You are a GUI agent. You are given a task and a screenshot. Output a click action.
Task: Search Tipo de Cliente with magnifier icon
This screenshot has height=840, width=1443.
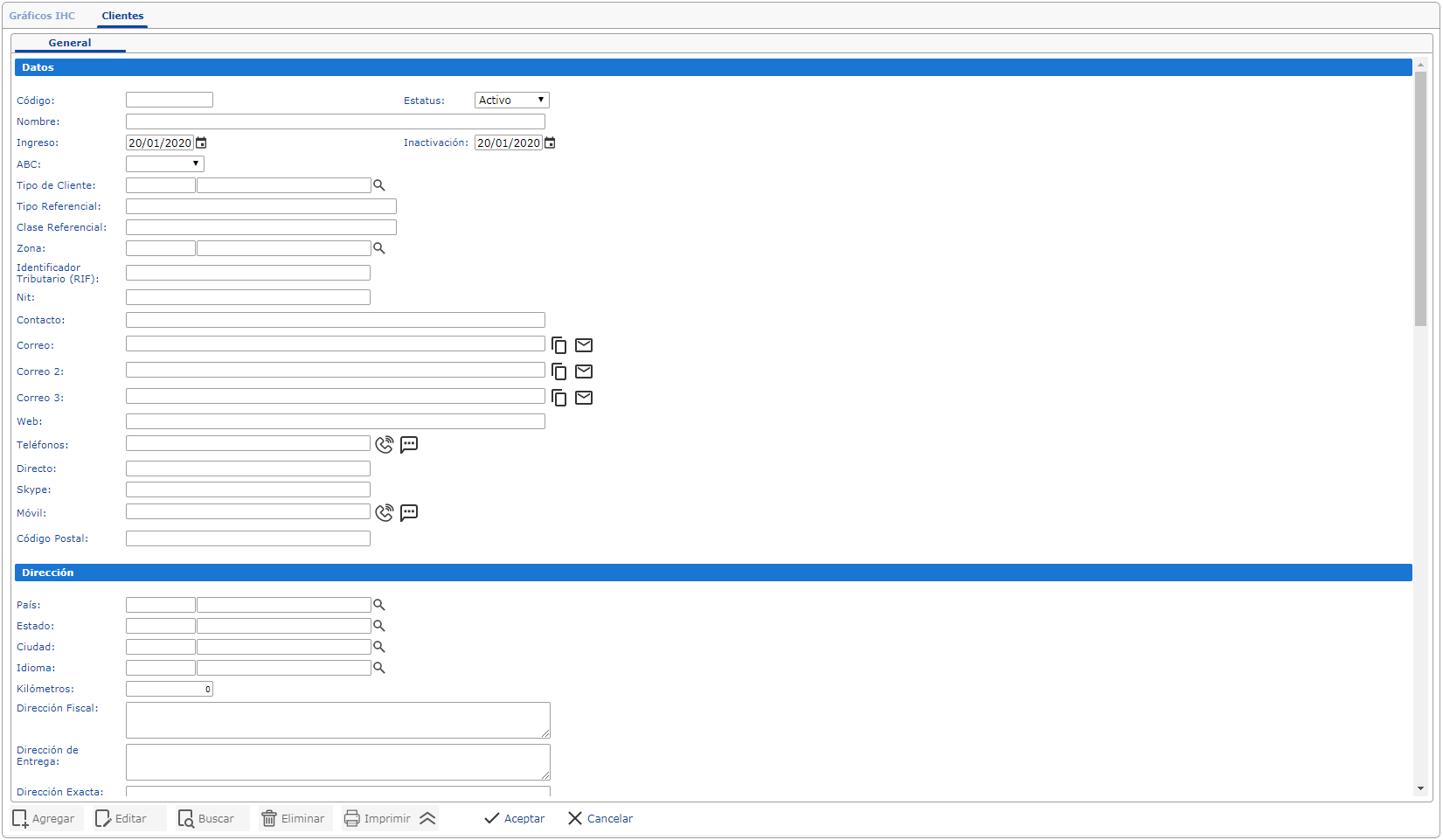point(379,185)
